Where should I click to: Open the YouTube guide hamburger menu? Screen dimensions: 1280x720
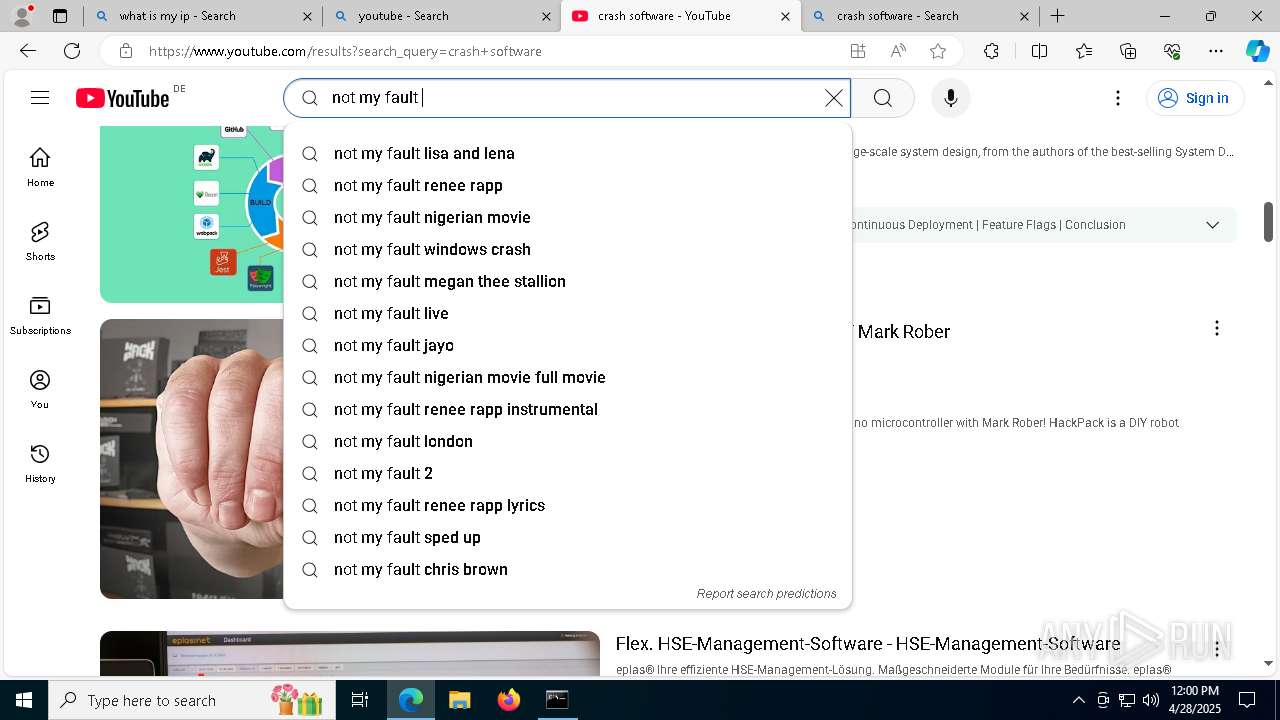point(40,98)
